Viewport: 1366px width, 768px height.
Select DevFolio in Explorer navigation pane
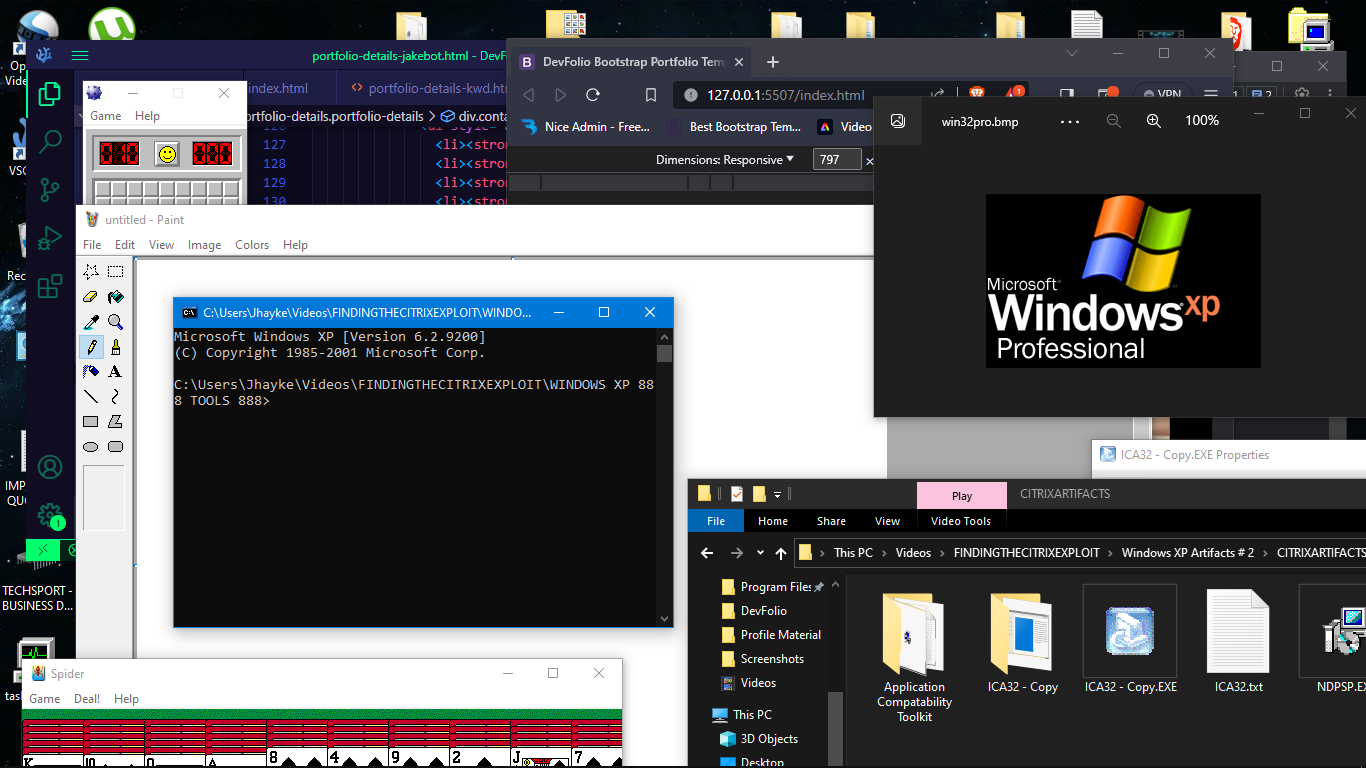click(763, 611)
